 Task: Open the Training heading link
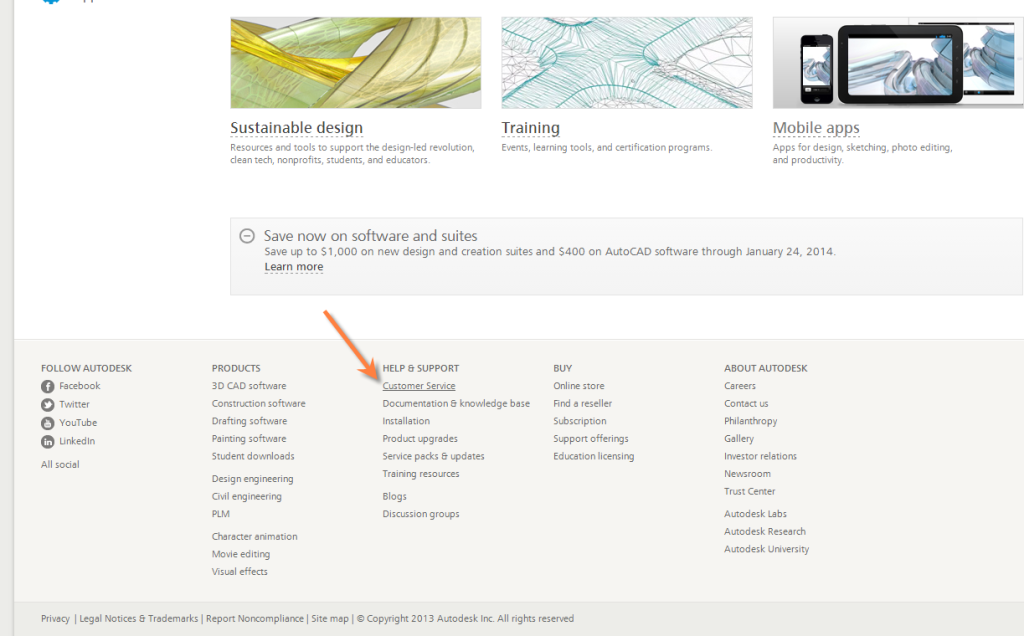click(530, 128)
